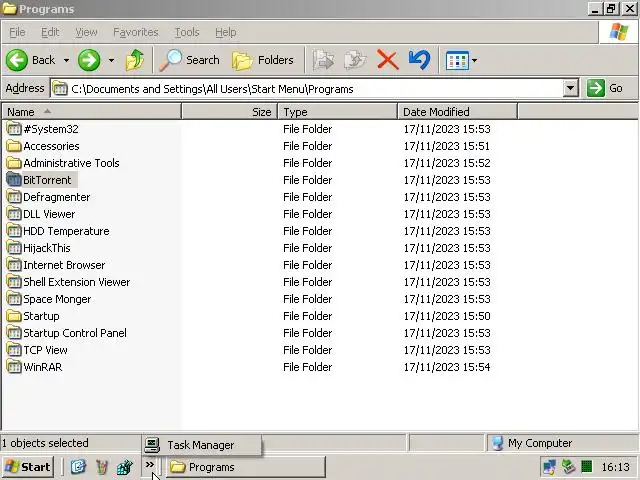
Task: Open the Views toolbar button
Action: point(457,60)
